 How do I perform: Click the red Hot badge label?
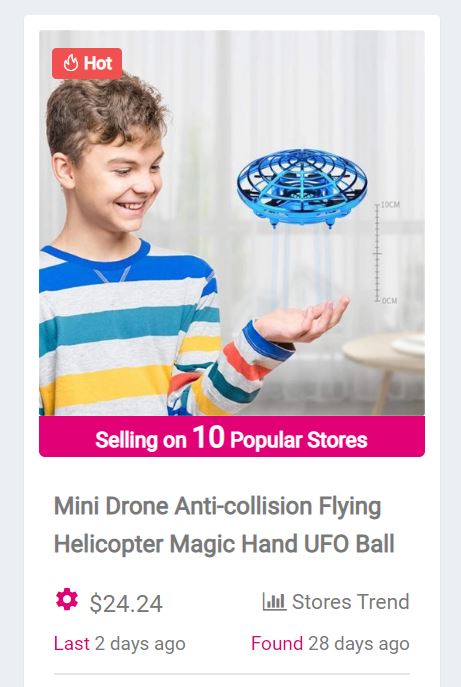click(87, 64)
